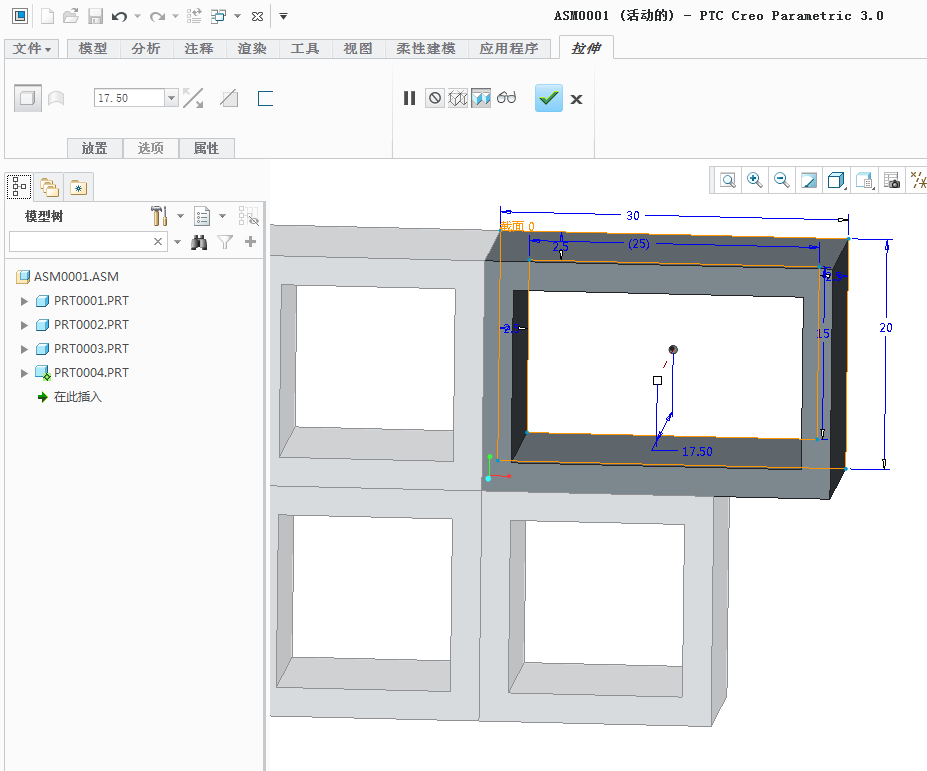Cancel the extrude with X button
This screenshot has width=927, height=771.
tap(576, 99)
